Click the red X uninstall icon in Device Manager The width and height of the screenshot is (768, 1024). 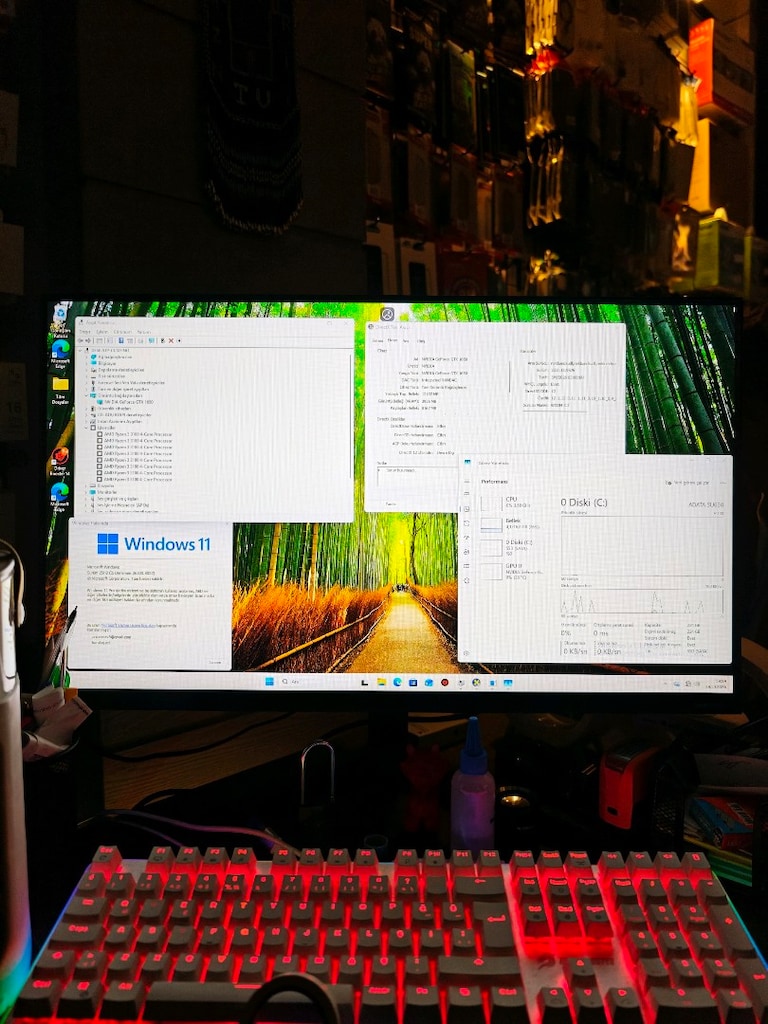point(171,341)
